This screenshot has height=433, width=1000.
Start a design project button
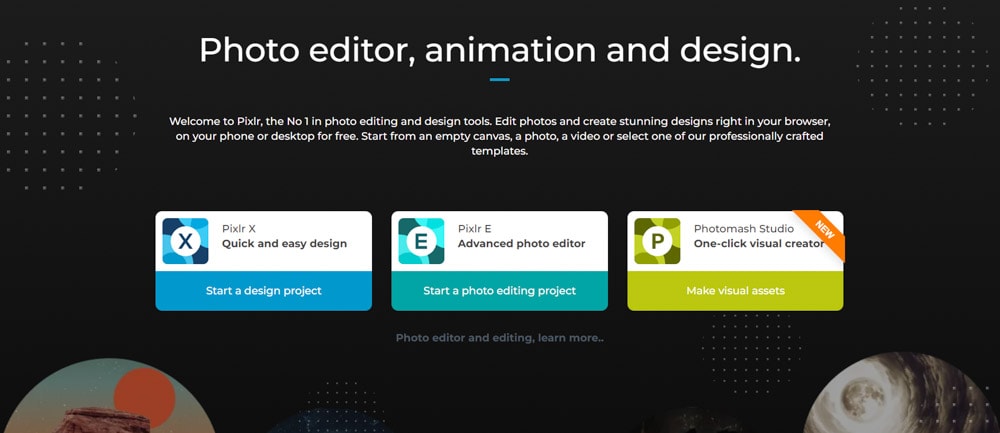click(263, 291)
